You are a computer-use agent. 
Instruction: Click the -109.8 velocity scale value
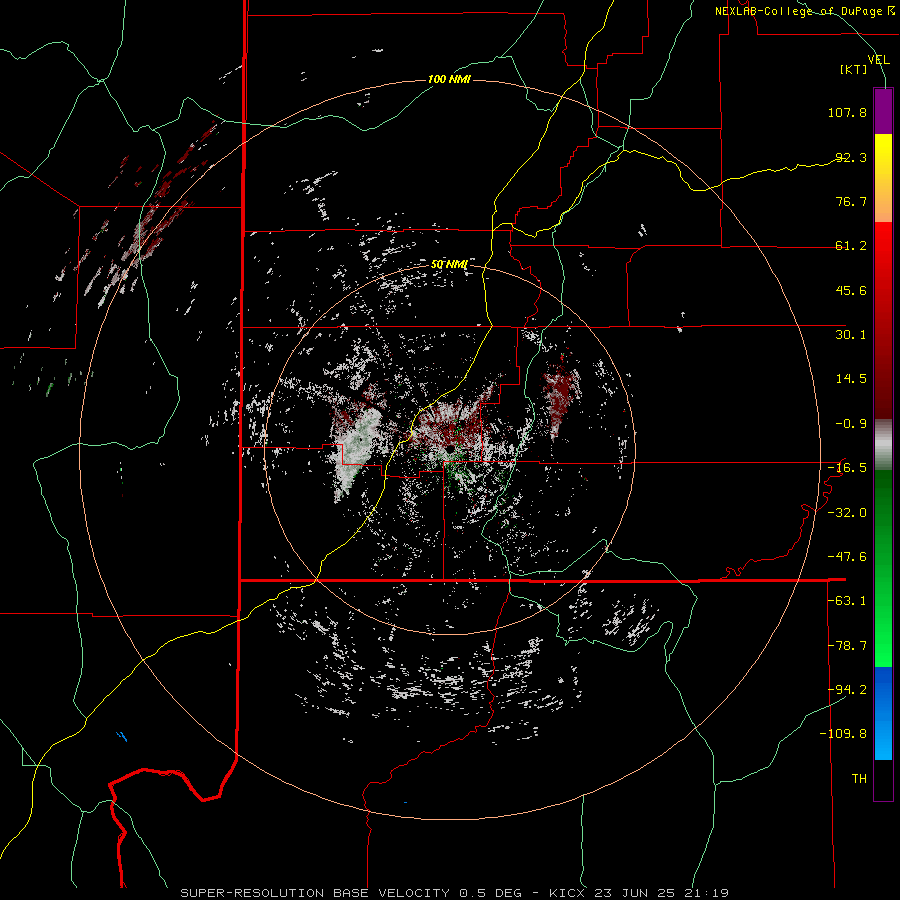(x=844, y=734)
